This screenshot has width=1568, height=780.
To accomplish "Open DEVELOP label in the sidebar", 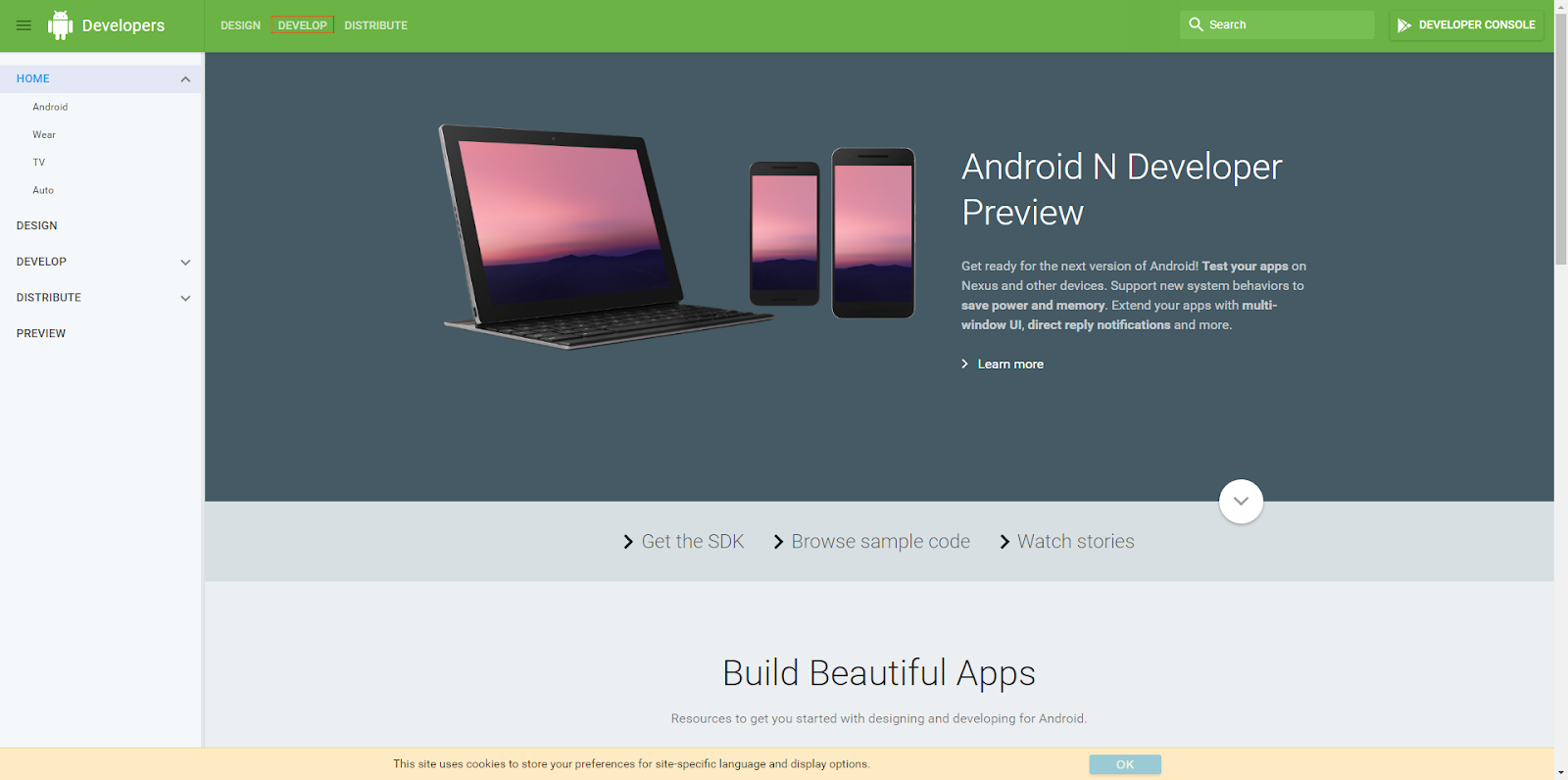I will 41,262.
